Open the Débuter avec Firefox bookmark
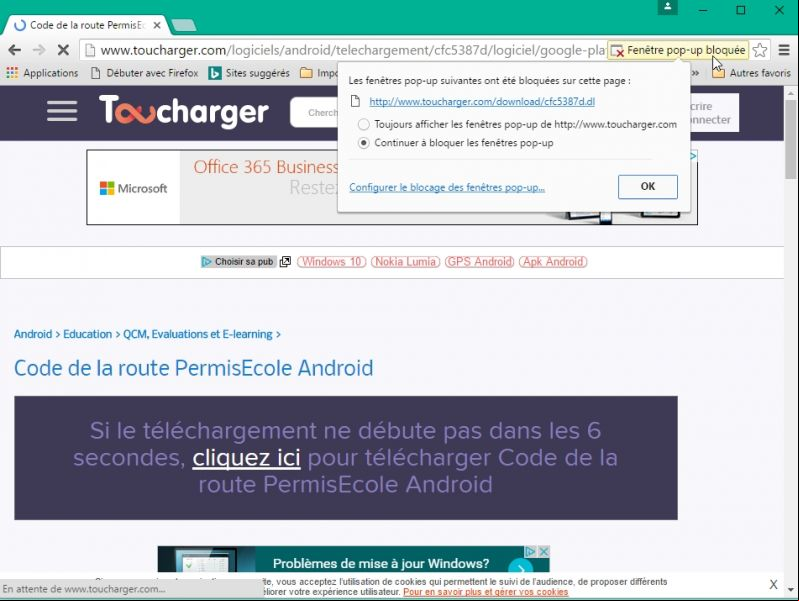 pyautogui.click(x=145, y=73)
